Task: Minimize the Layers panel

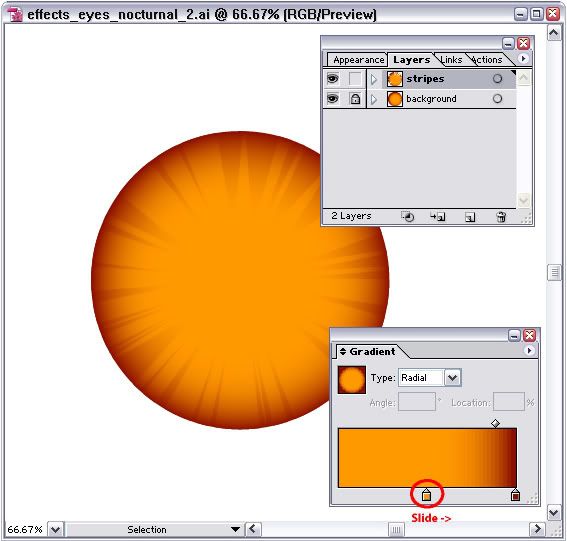Action: [x=508, y=44]
